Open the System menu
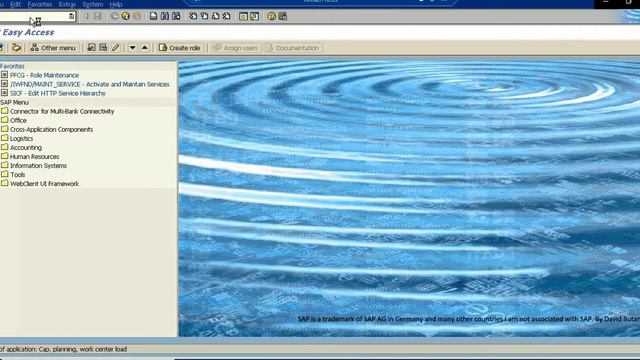This screenshot has width=640, height=360. pos(93,4)
